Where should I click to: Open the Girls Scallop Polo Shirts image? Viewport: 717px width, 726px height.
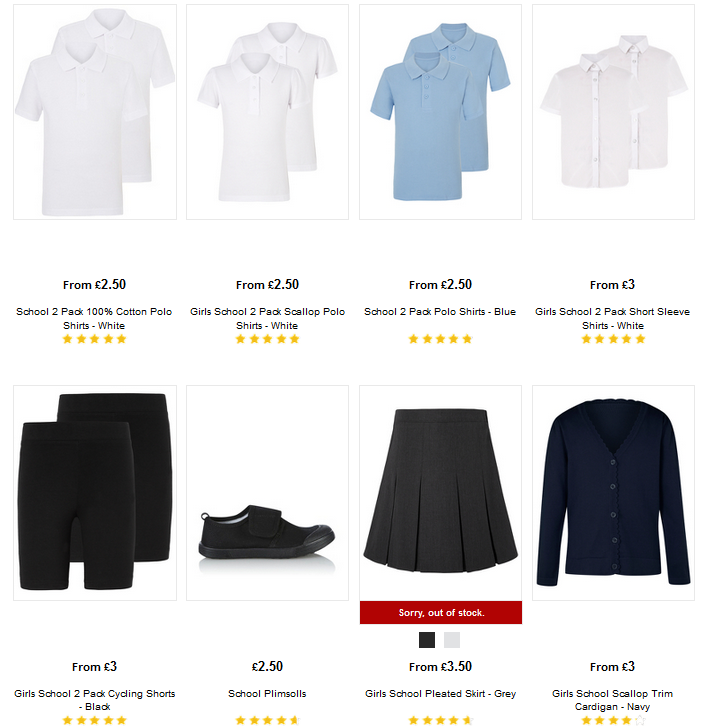pyautogui.click(x=268, y=112)
